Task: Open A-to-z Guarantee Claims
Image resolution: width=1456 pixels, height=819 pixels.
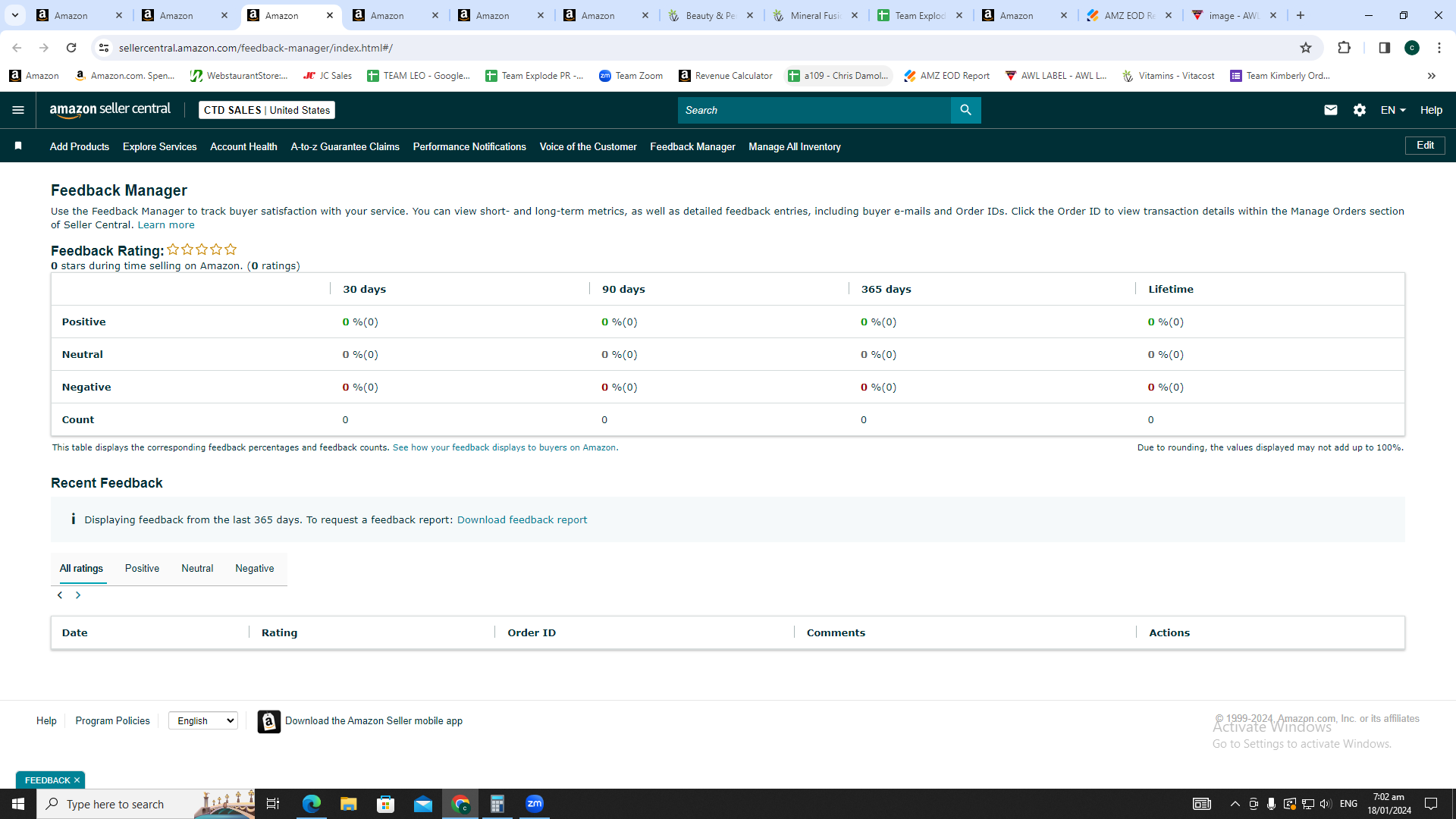Action: click(345, 146)
